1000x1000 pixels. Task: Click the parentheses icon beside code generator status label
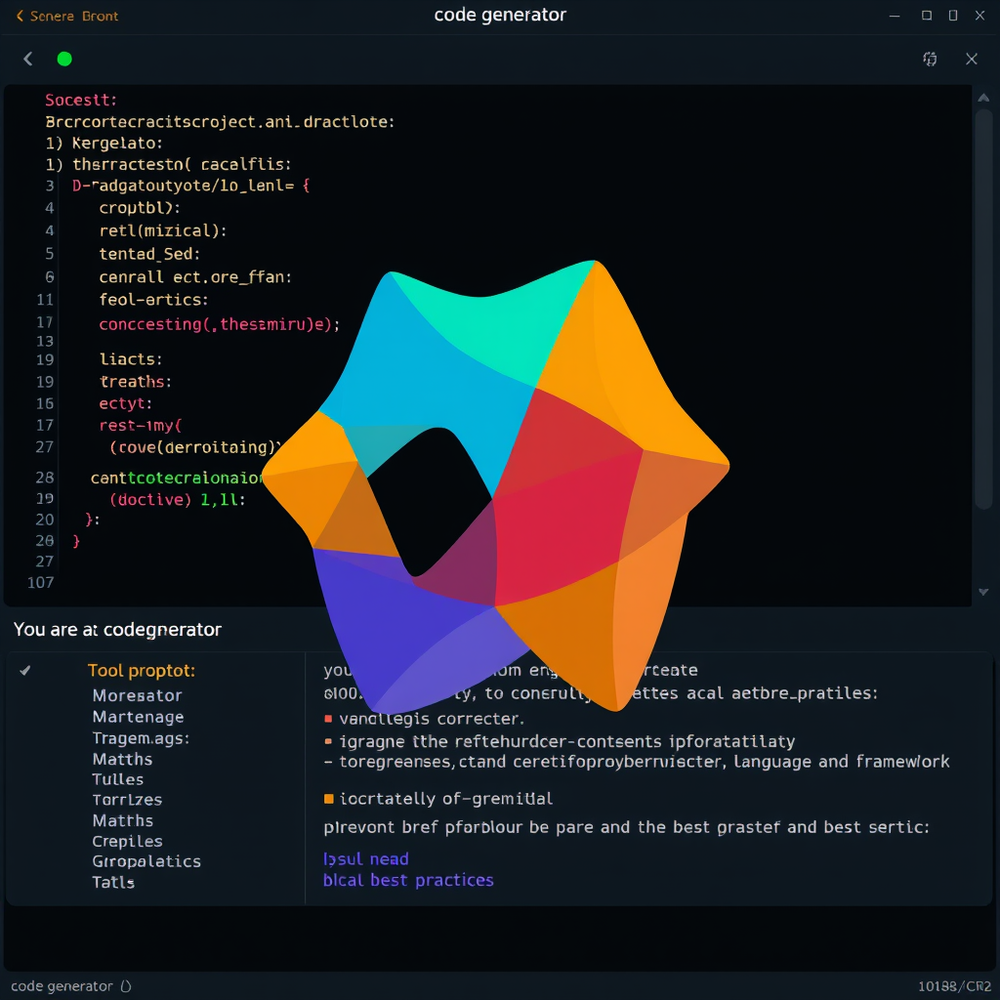pyautogui.click(x=126, y=986)
